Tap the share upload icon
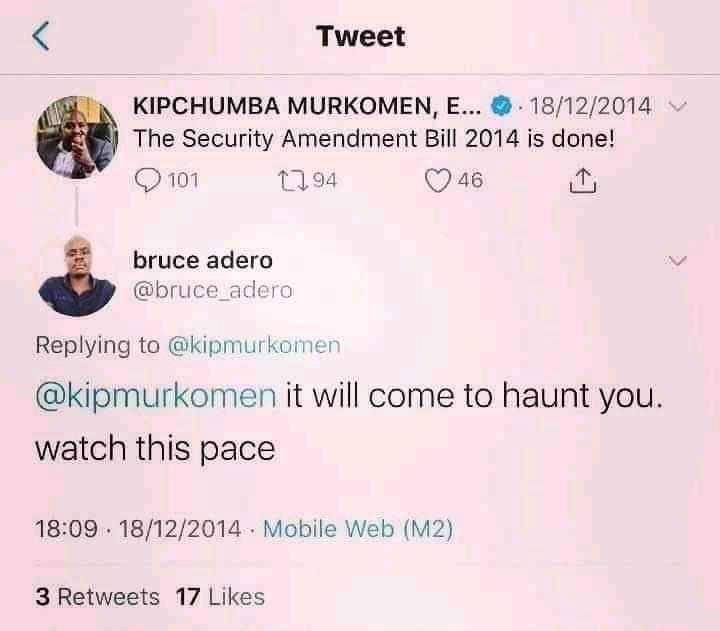The image size is (720, 631). [583, 180]
